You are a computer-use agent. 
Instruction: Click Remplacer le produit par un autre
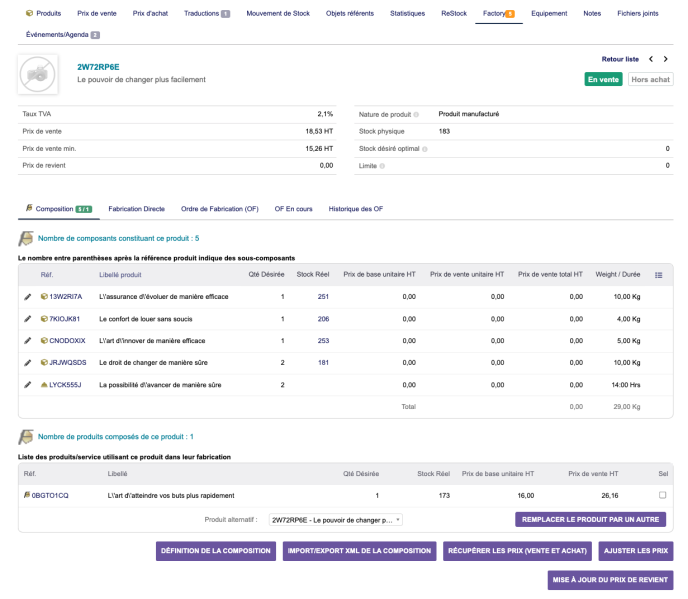591,520
